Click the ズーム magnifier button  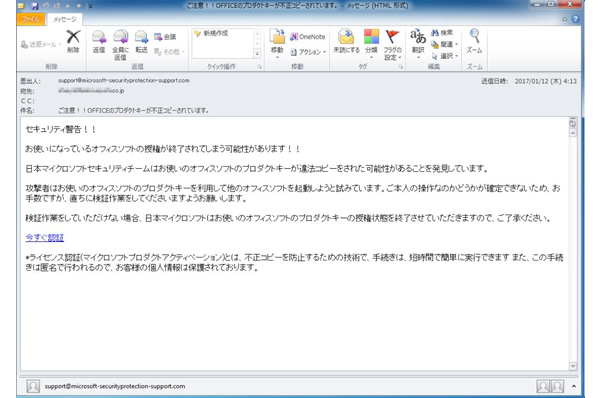(x=474, y=41)
